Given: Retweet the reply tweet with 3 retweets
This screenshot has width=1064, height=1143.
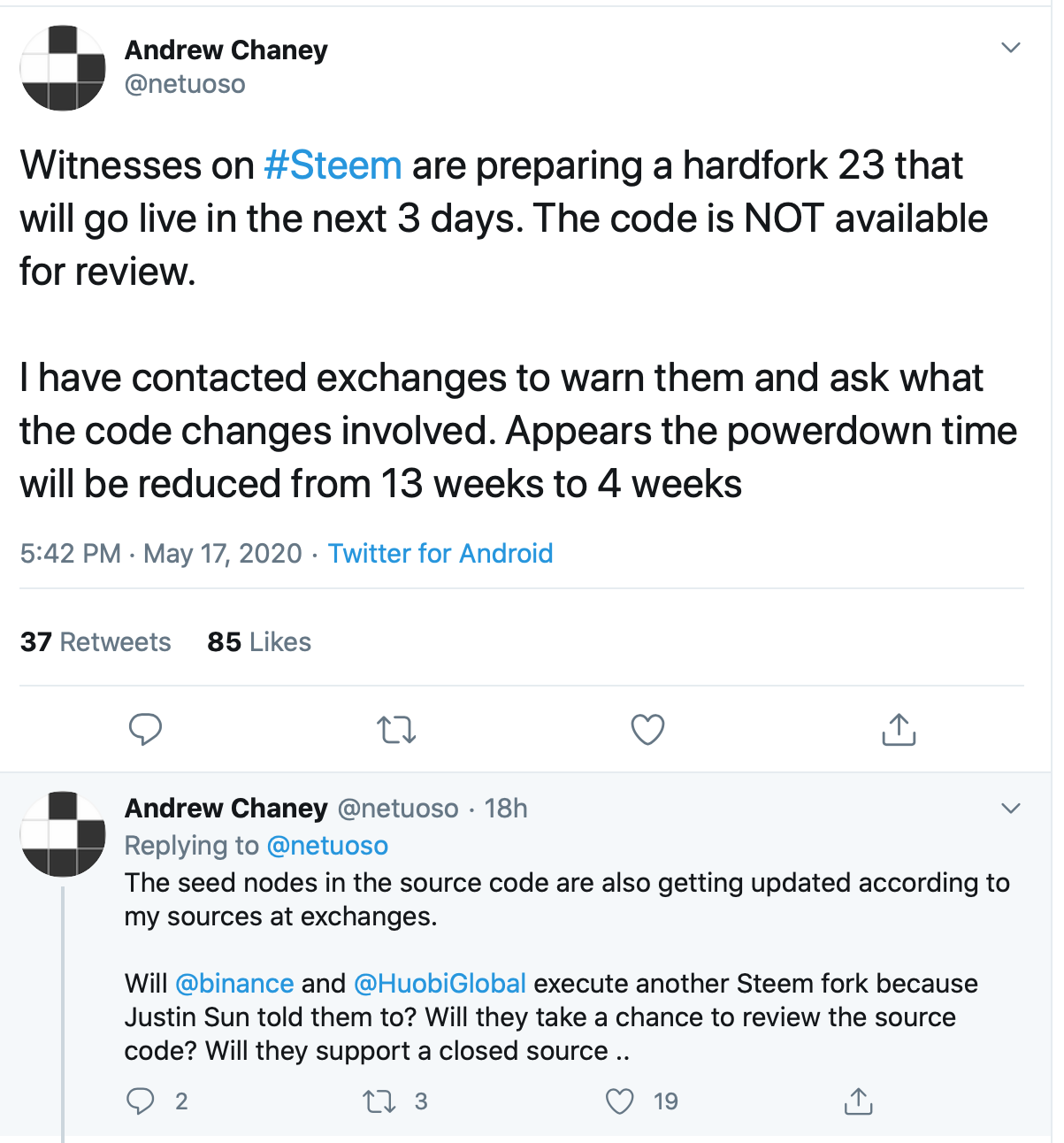Looking at the screenshot, I should click(x=379, y=1101).
